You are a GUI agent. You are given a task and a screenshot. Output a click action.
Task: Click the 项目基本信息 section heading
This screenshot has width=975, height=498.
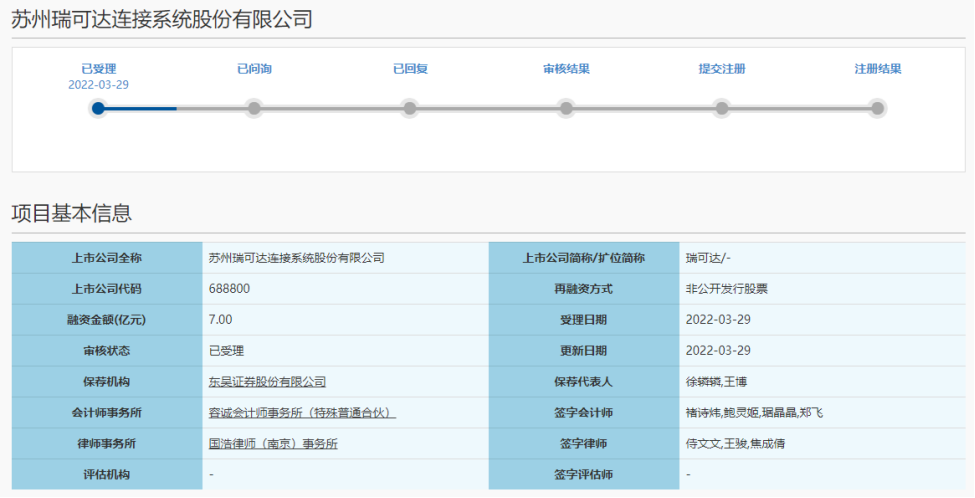point(72,213)
